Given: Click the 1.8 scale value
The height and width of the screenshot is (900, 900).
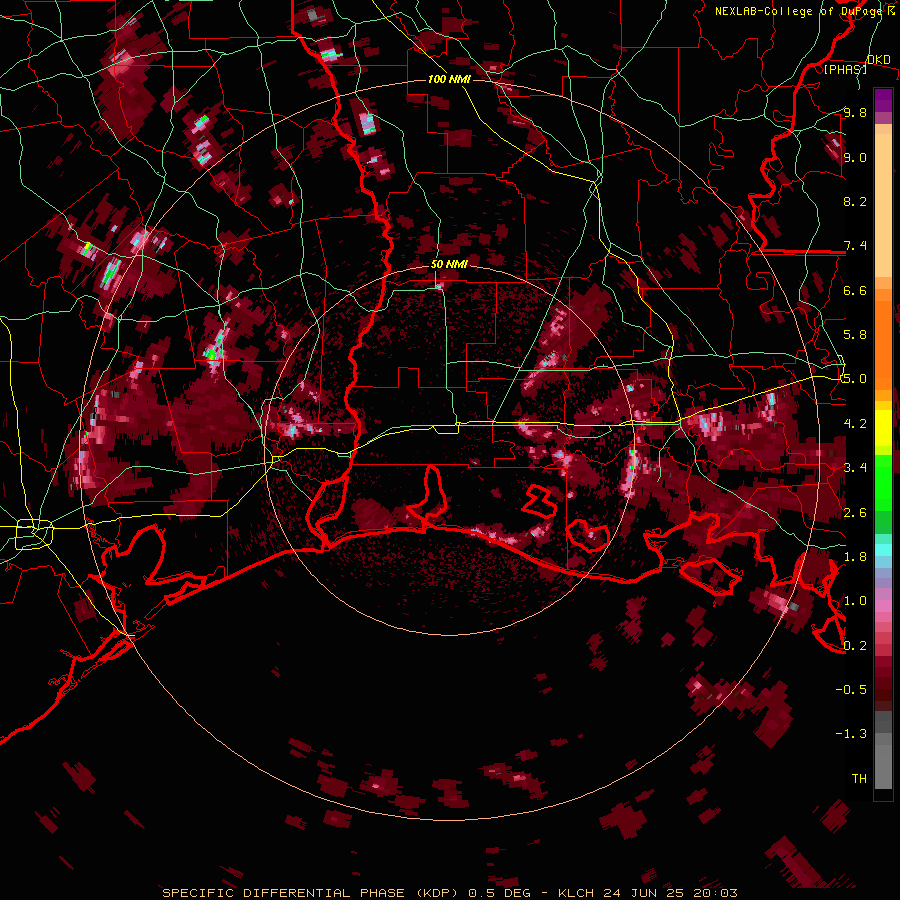Looking at the screenshot, I should 855,557.
